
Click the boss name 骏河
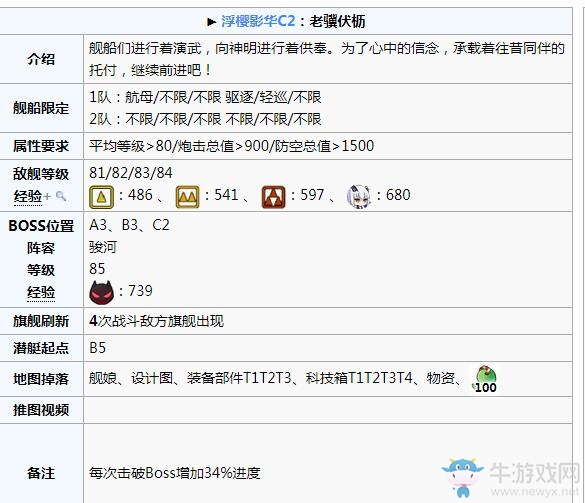click(x=103, y=247)
